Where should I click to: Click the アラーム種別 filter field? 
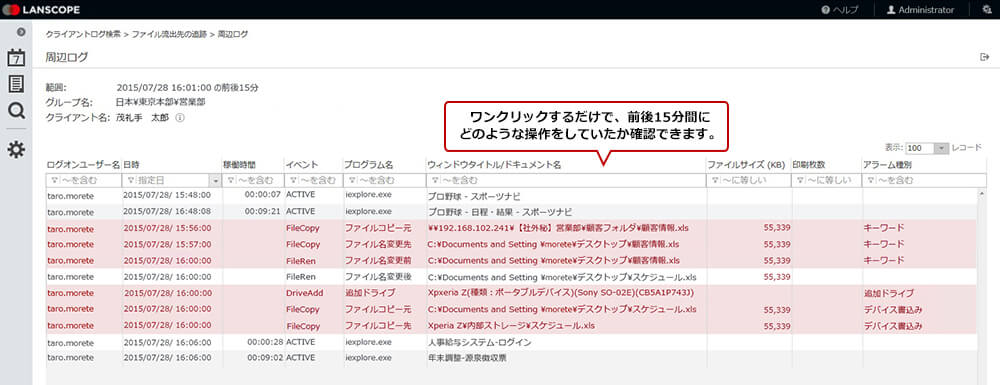(x=923, y=180)
